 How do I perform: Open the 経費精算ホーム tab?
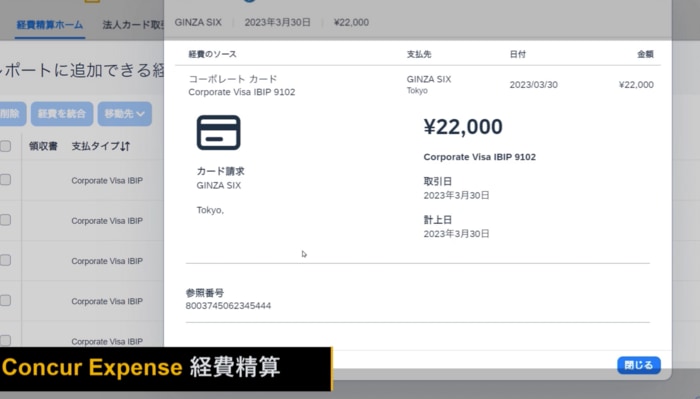coord(50,25)
